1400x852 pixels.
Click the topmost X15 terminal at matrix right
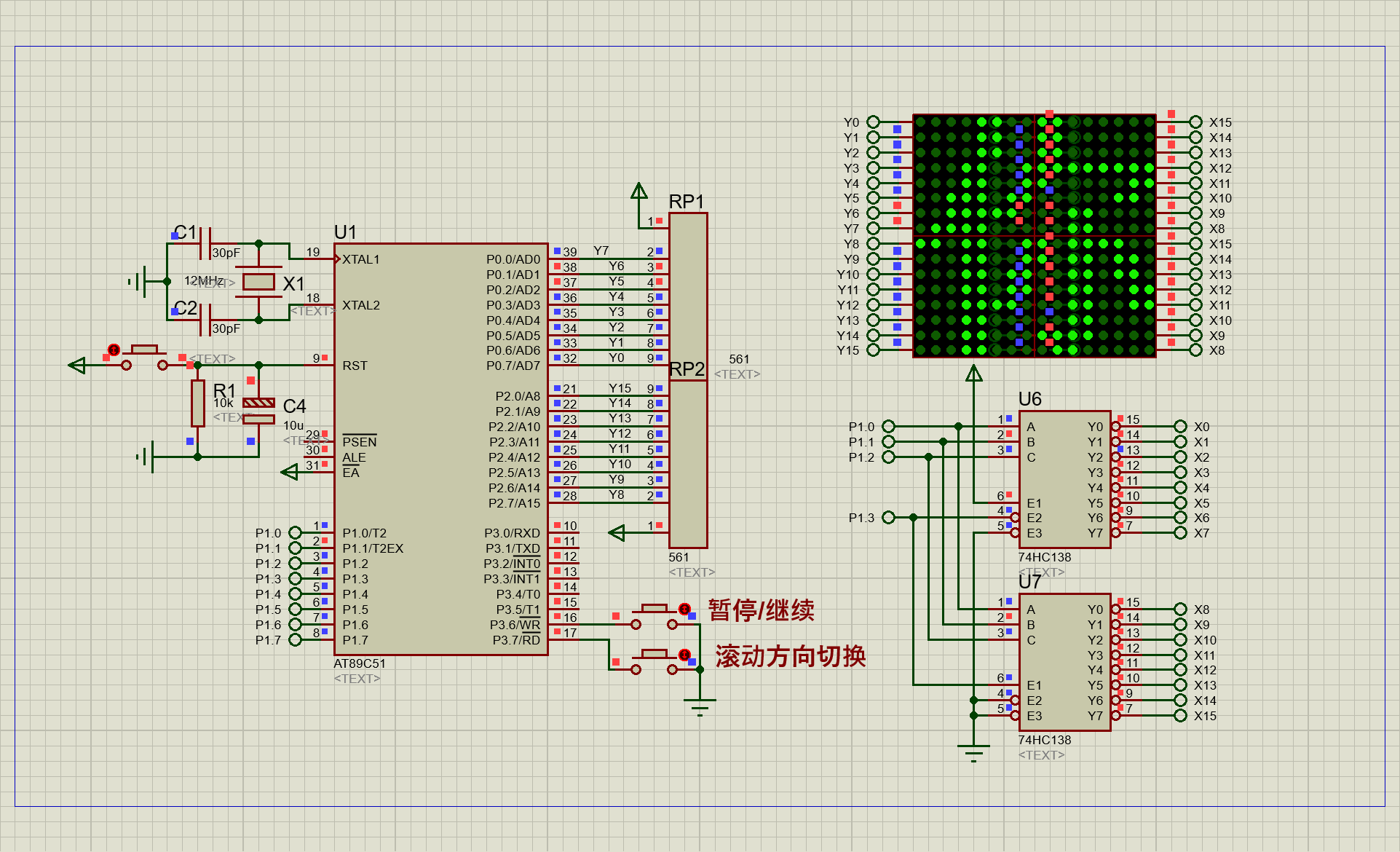click(x=1195, y=122)
